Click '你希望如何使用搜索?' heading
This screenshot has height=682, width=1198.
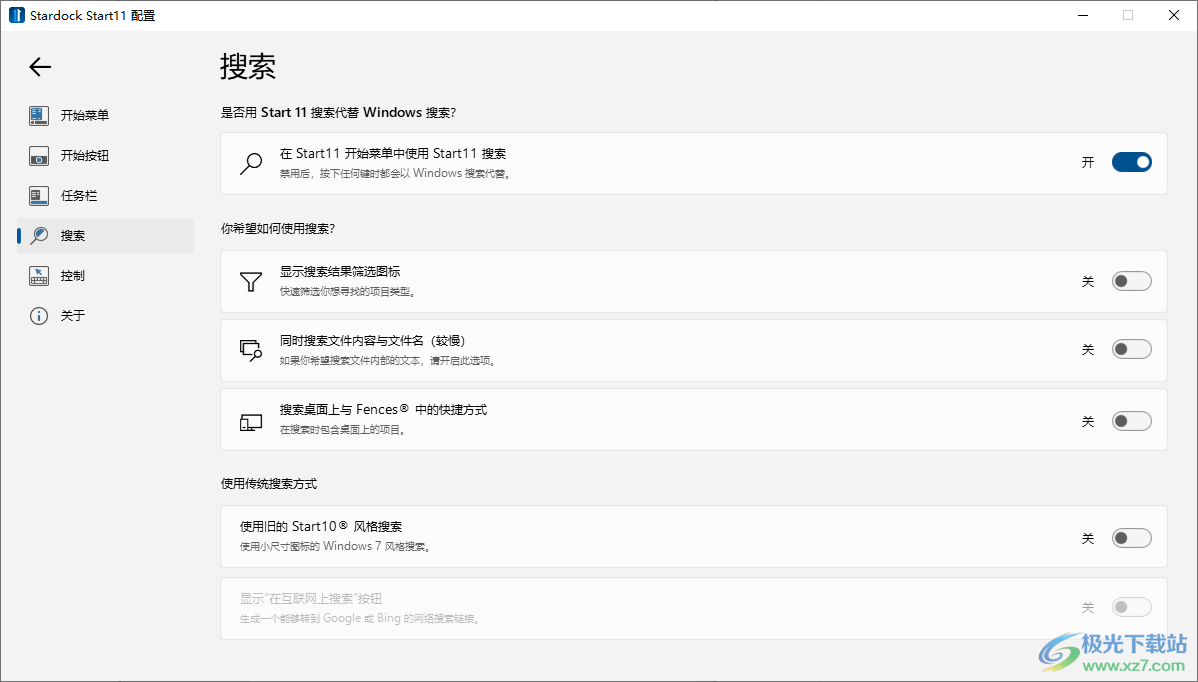coord(277,229)
